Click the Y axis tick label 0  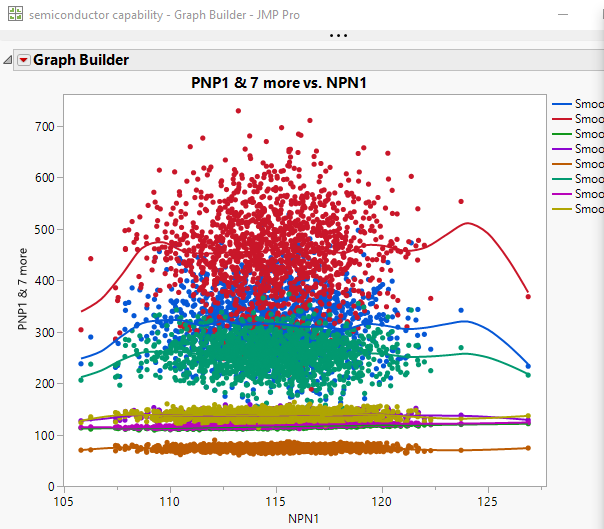pos(51,487)
